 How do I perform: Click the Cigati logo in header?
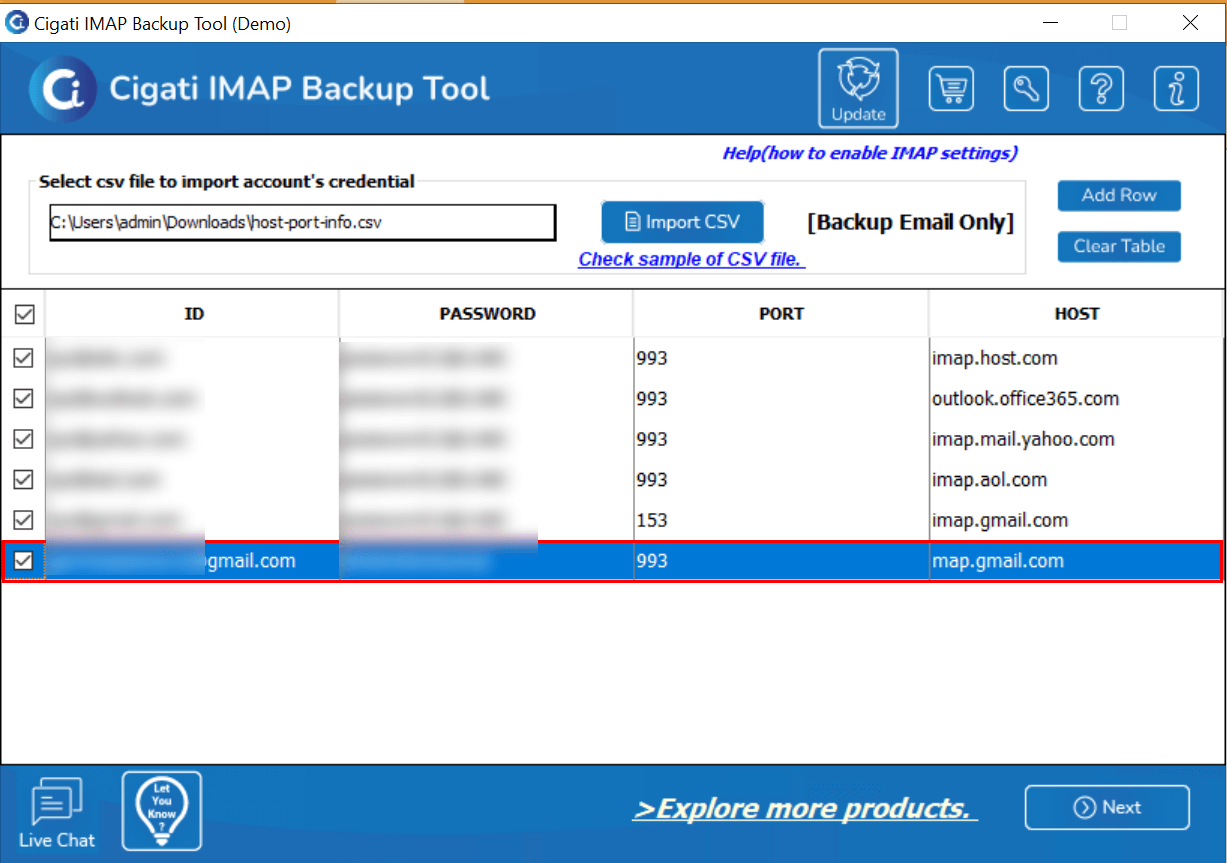tap(63, 89)
